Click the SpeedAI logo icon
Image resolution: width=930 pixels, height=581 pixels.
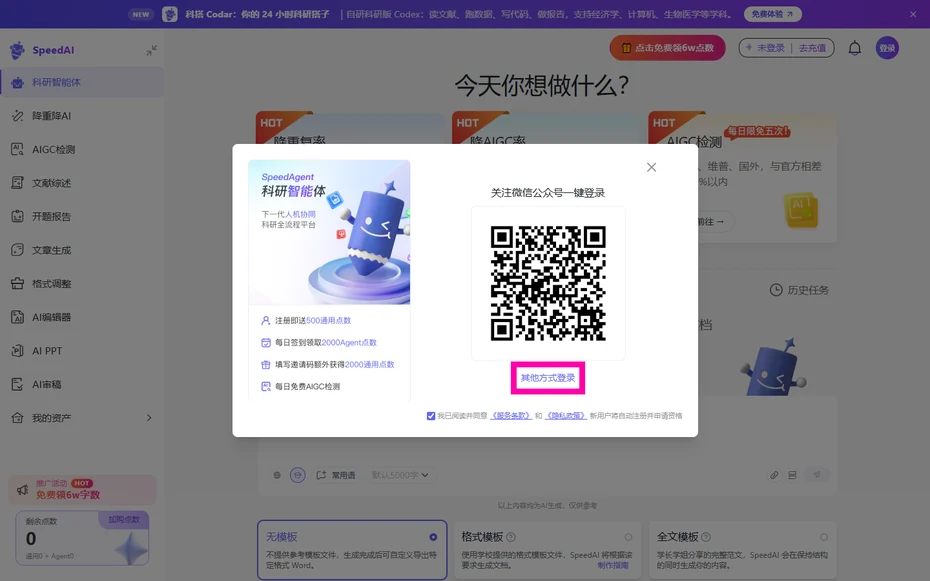(x=17, y=50)
